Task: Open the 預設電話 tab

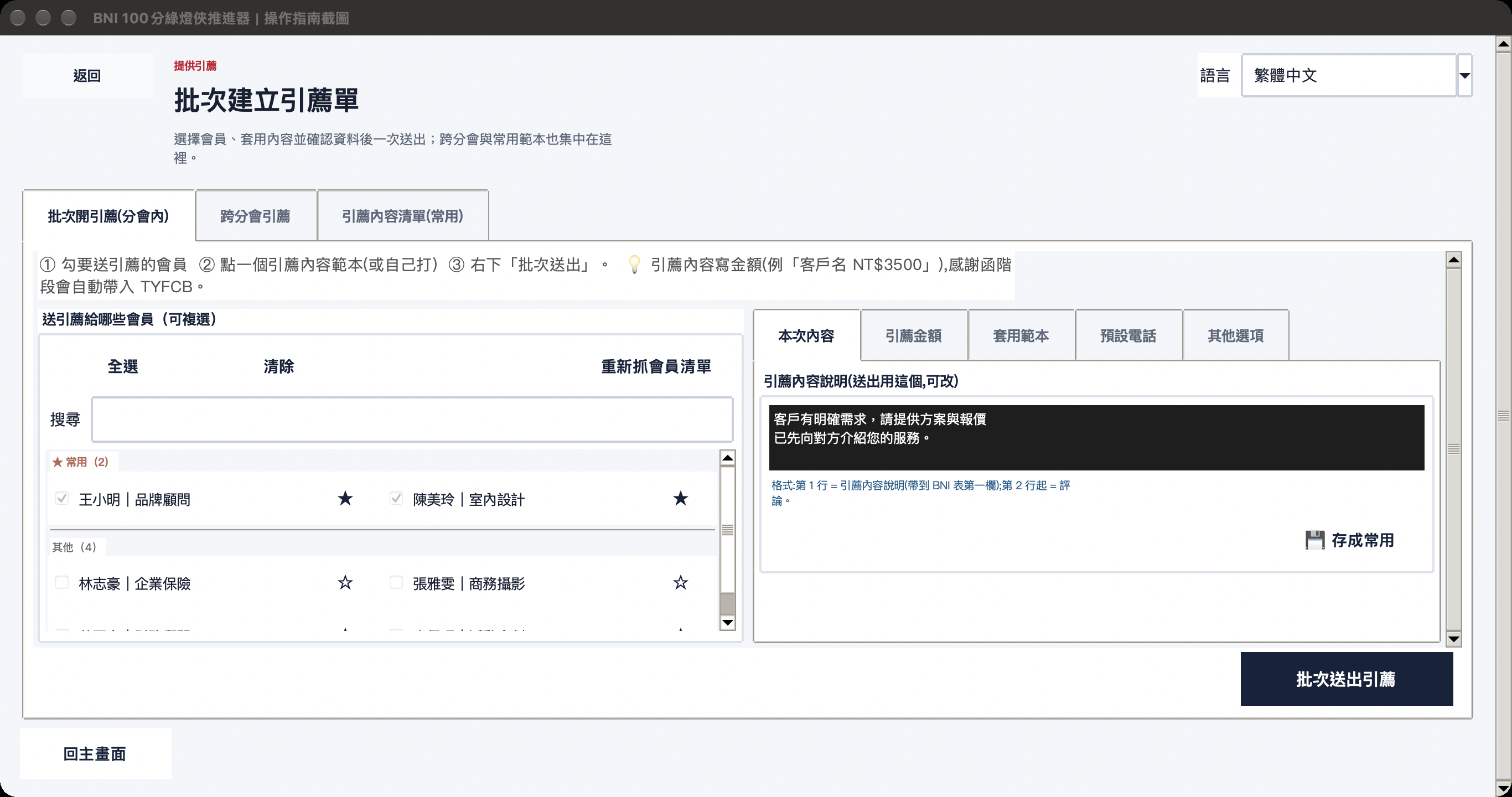Action: coord(1128,336)
